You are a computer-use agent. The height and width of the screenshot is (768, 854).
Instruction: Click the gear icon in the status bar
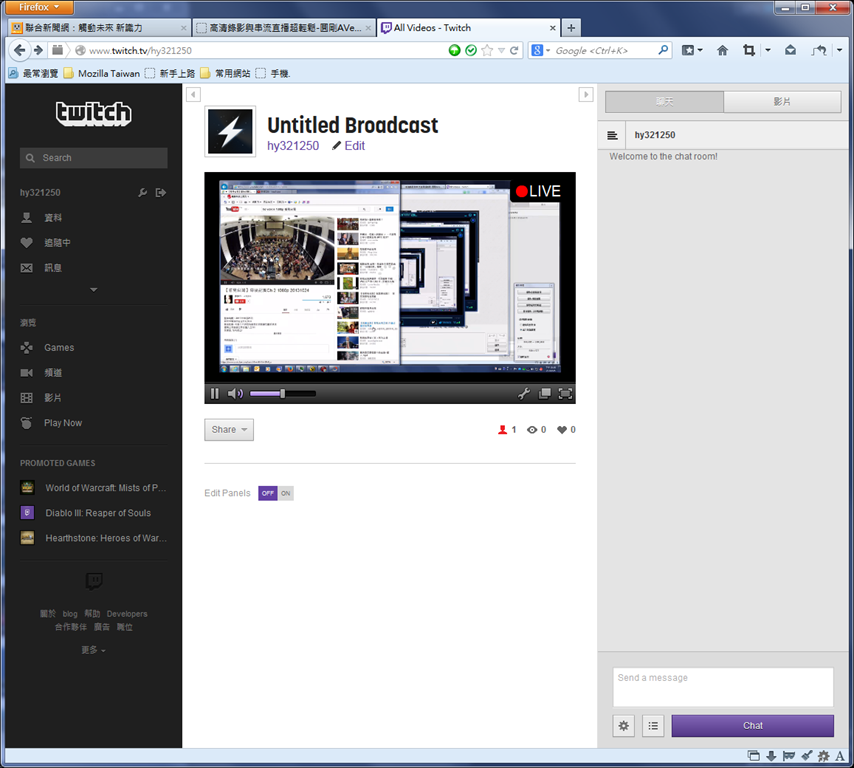coord(824,755)
